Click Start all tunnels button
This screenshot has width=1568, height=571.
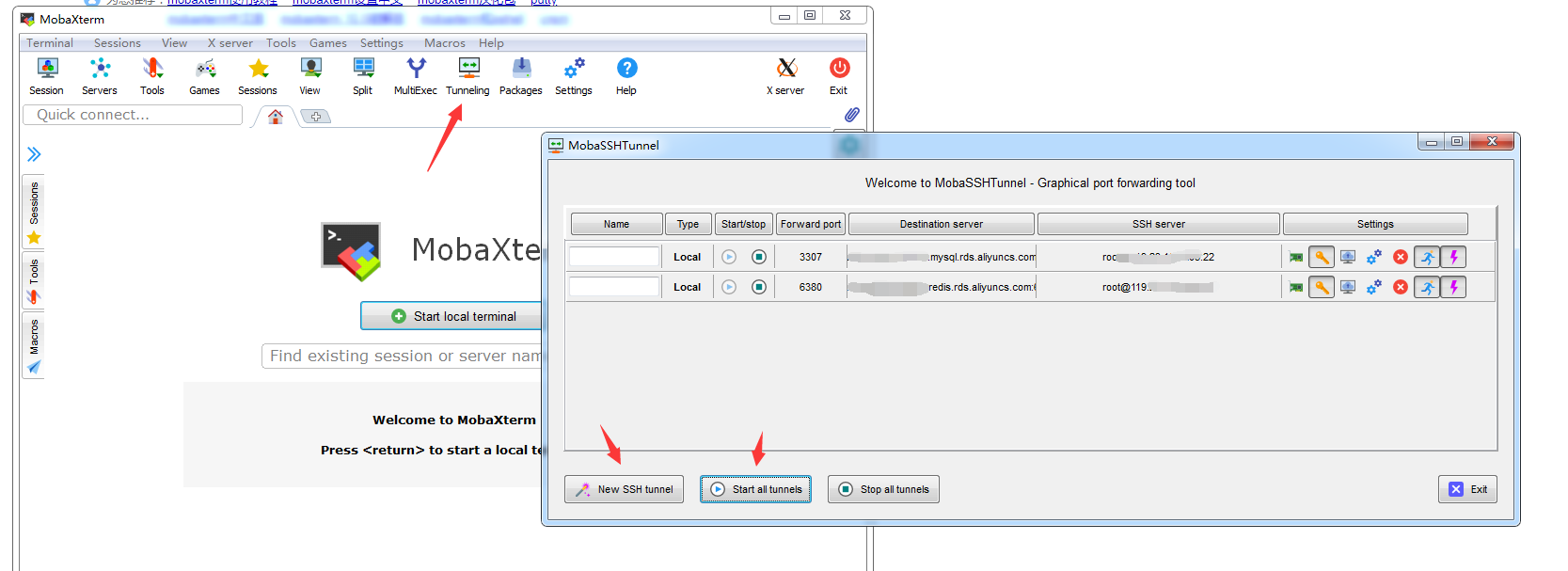755,489
